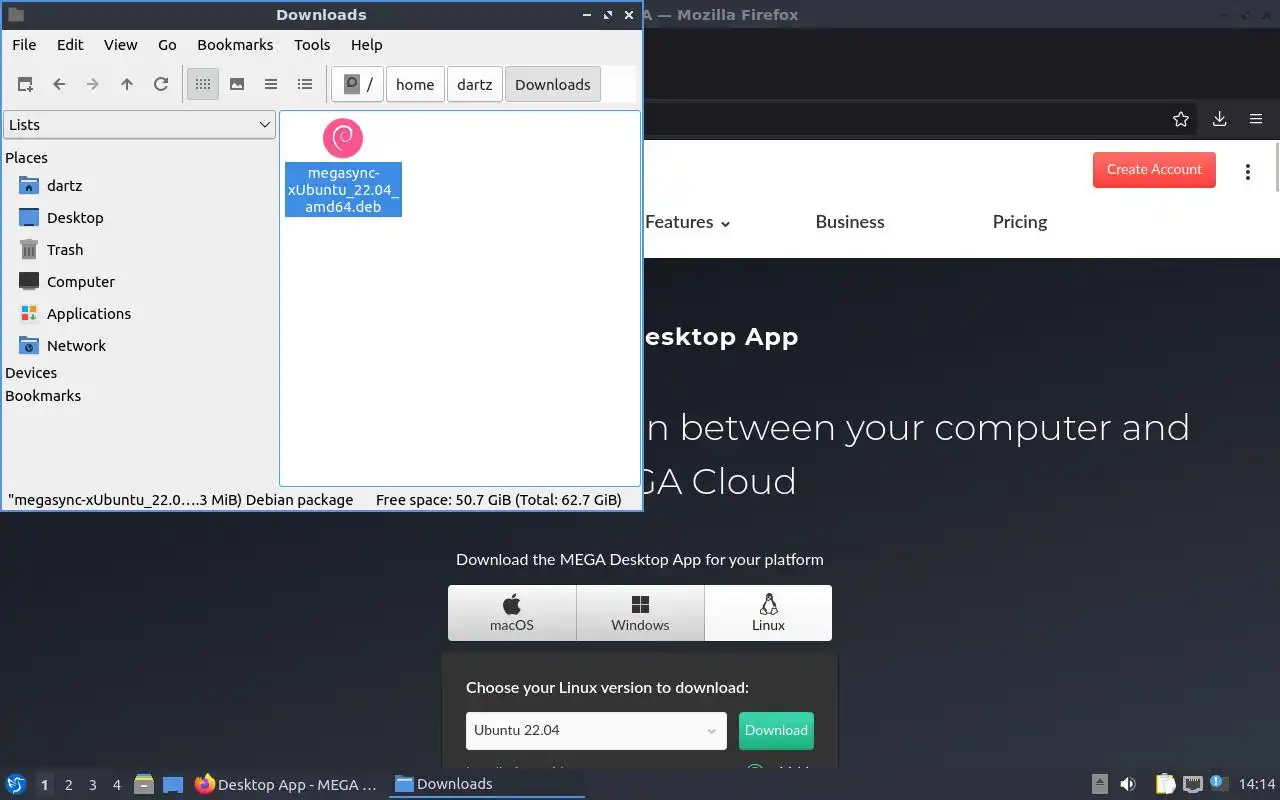Switch to workspace 4
The image size is (1280, 800).
[x=116, y=785]
